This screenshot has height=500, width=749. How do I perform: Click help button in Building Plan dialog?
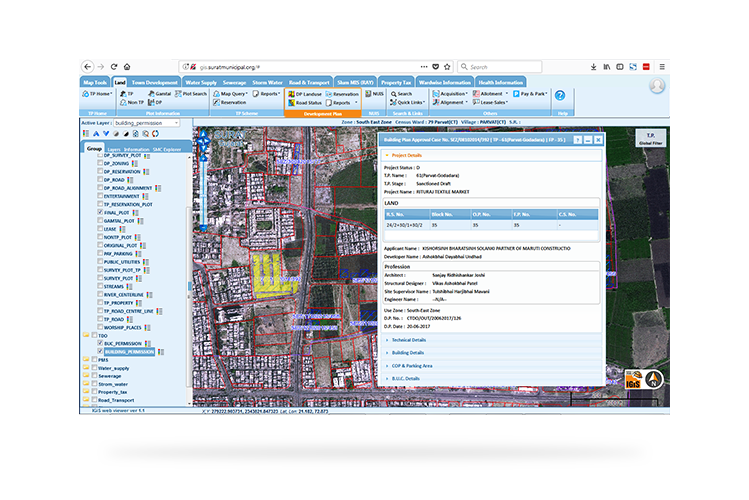[578, 140]
